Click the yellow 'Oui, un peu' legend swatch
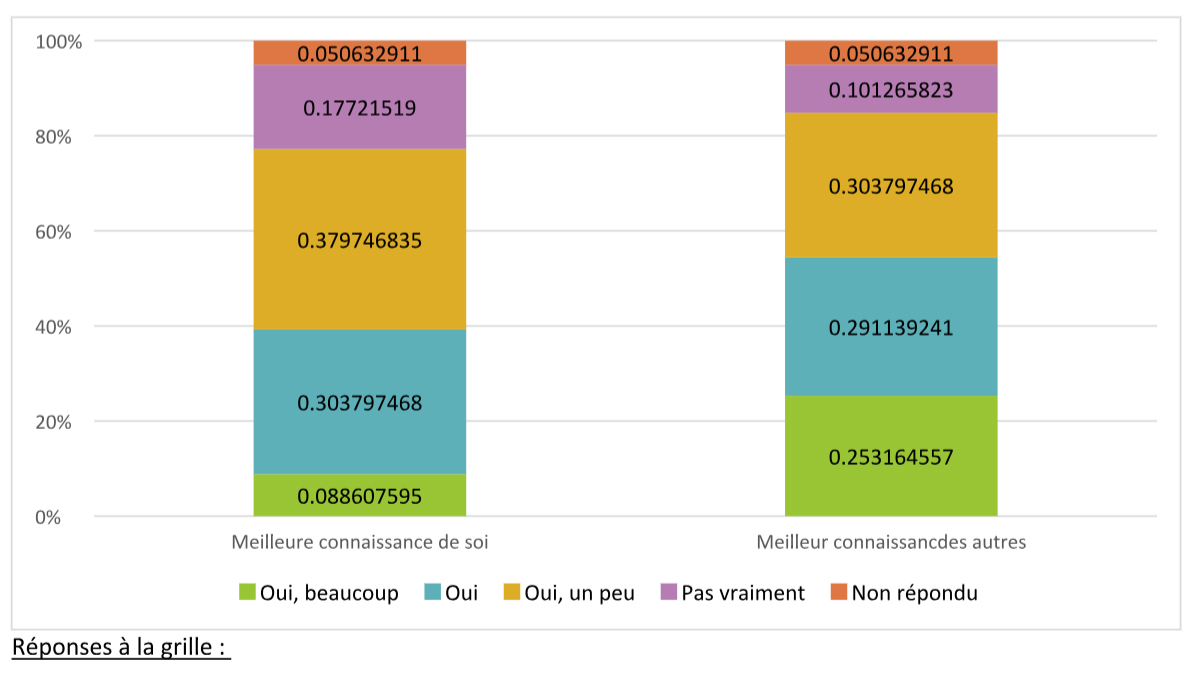 click(511, 593)
